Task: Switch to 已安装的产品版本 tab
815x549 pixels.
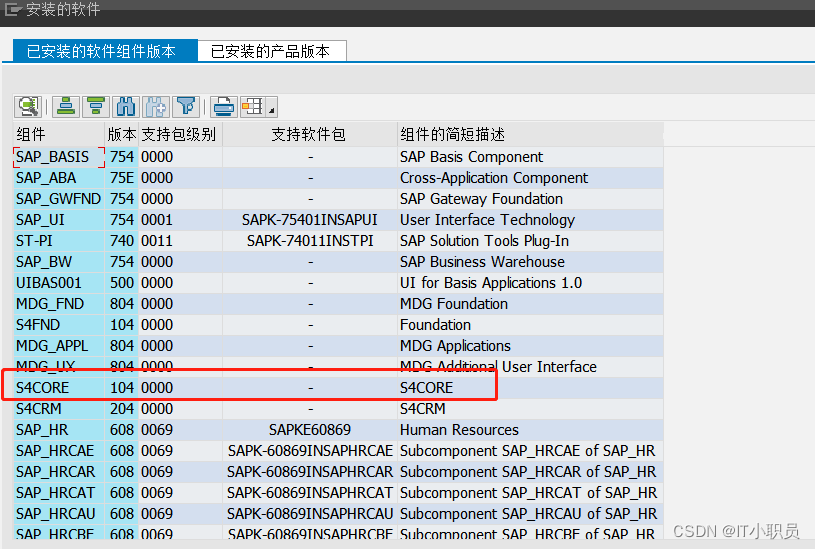Action: pos(272,51)
